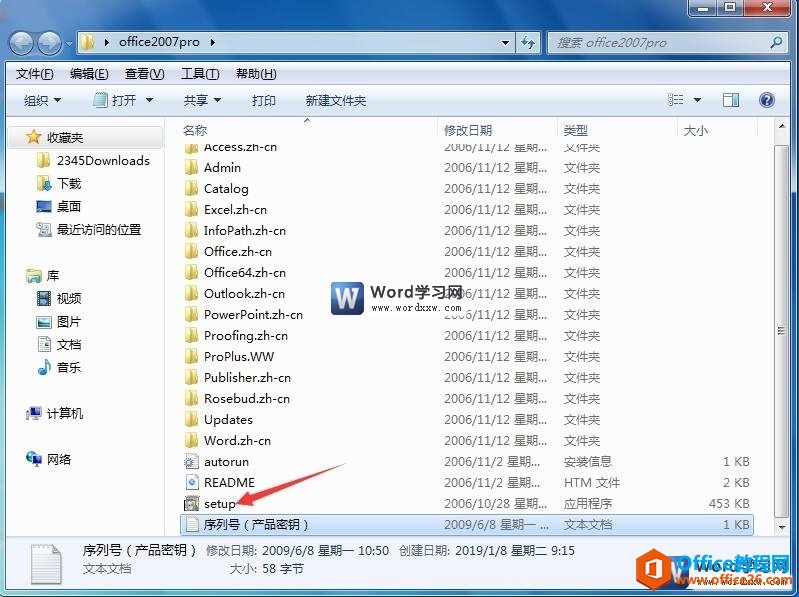799x597 pixels.
Task: Select the ProPlus.WW folder icon
Action: pyautogui.click(x=191, y=357)
